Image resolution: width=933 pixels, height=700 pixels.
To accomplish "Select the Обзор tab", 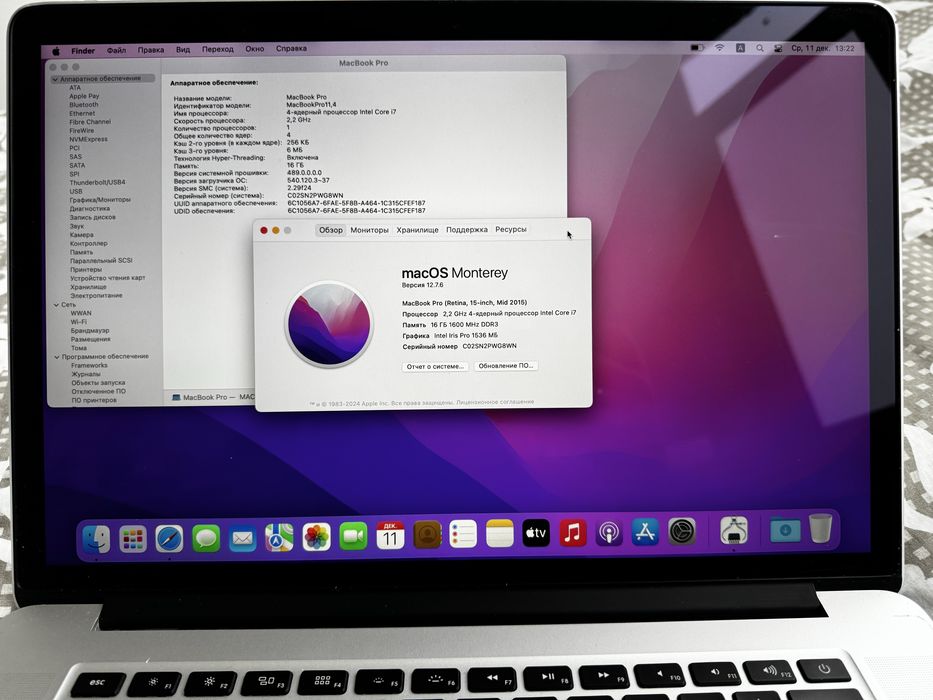I will tap(330, 230).
